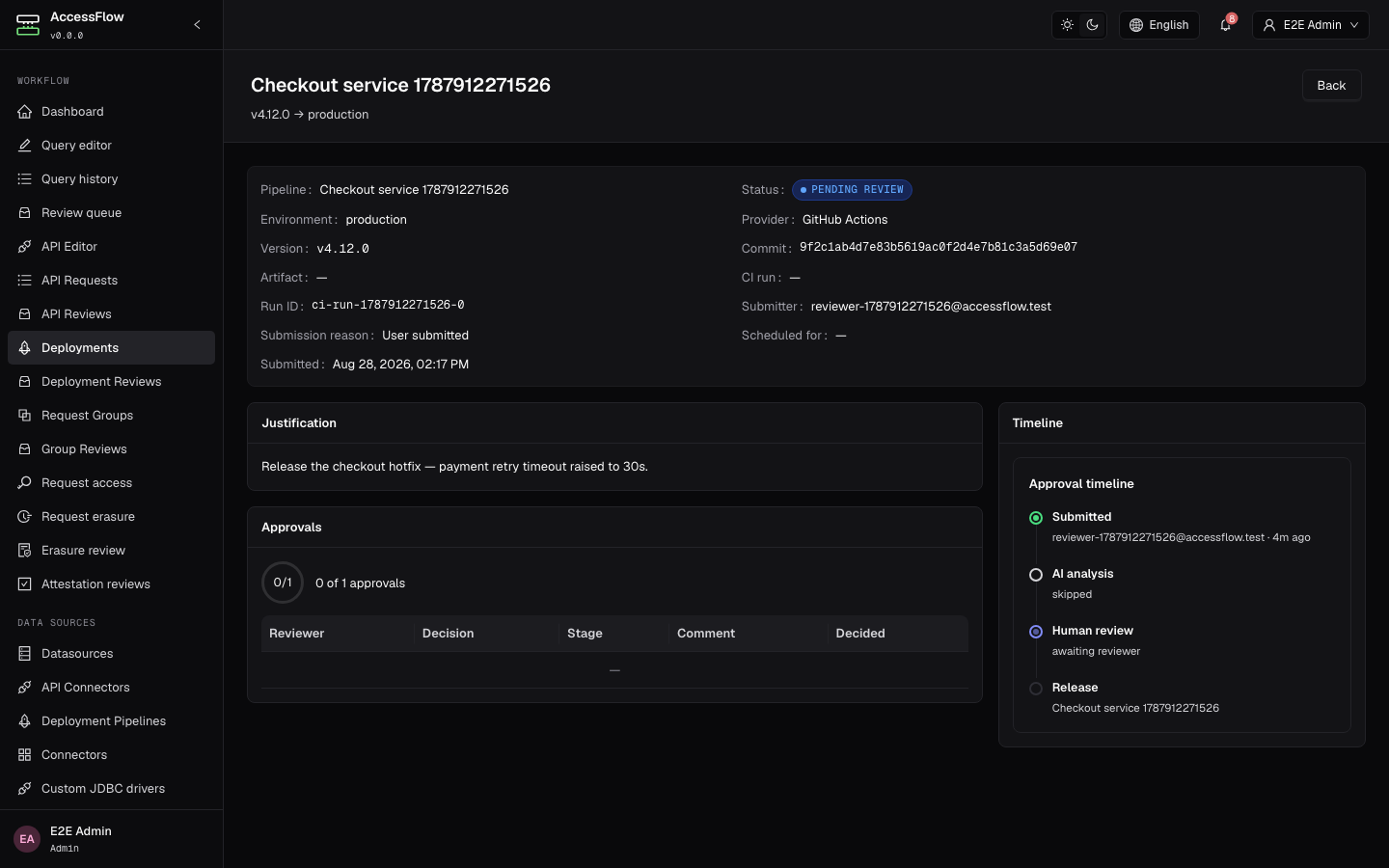Open Deployment Reviews link
Screen dimensions: 1389x868
click(x=111, y=382)
